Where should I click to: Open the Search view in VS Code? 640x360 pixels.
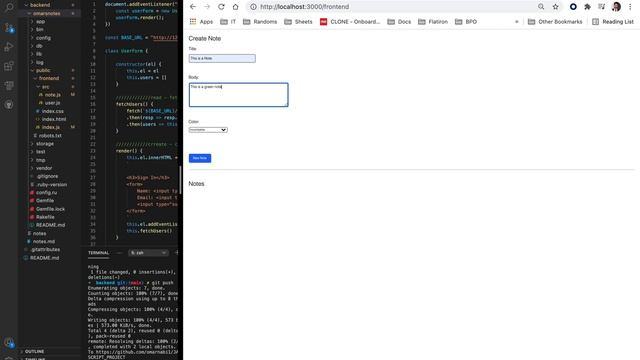pos(9,7)
